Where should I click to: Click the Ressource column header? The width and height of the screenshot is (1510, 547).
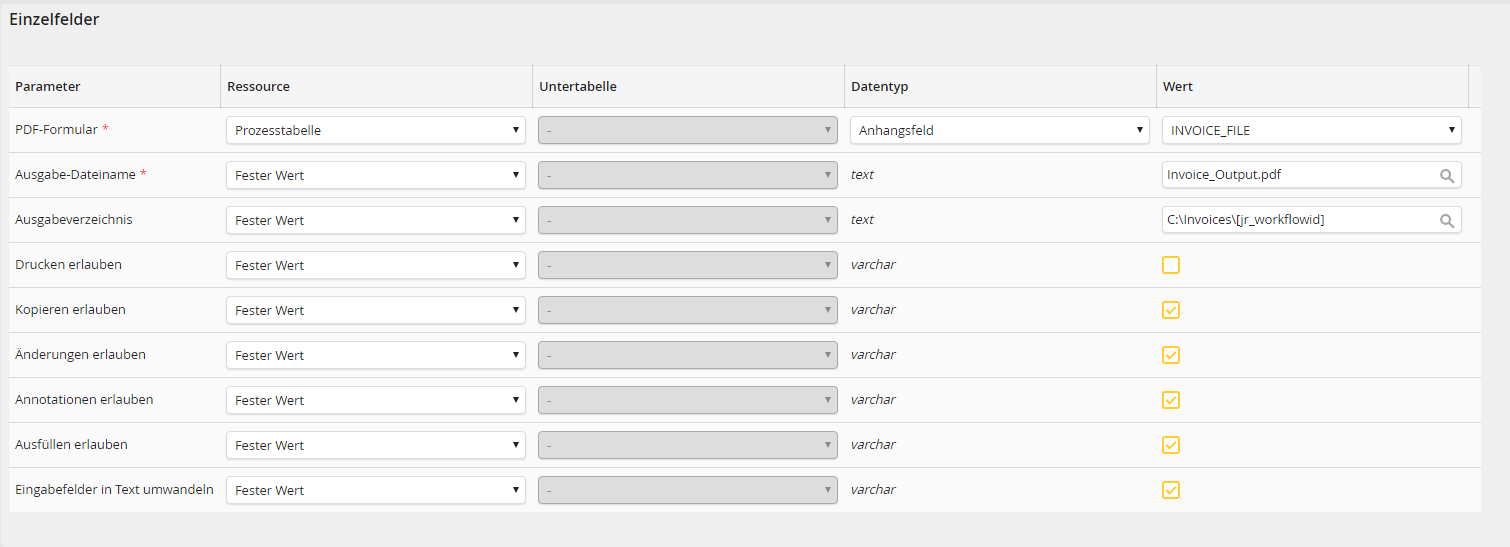coord(258,87)
